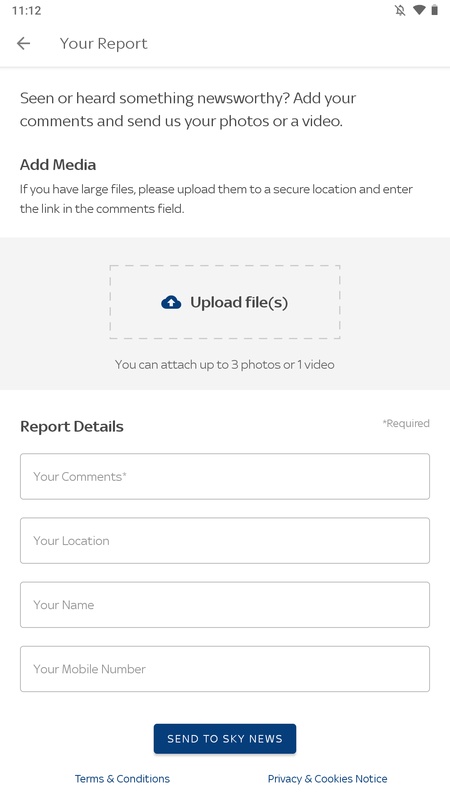Submit with Send to Sky News
The height and width of the screenshot is (800, 450).
pyautogui.click(x=225, y=739)
